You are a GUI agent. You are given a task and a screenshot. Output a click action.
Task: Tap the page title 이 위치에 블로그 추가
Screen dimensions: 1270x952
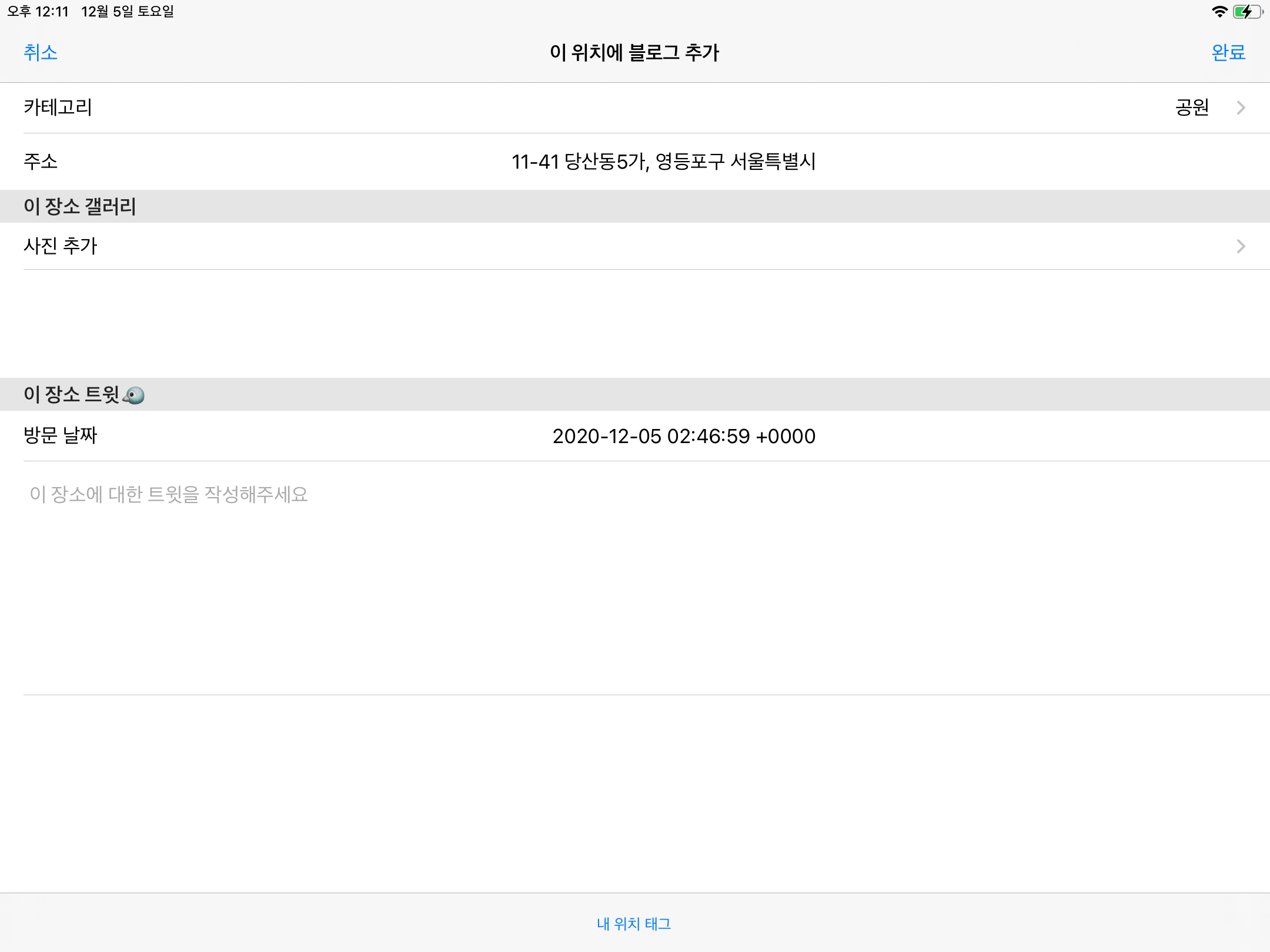[x=634, y=53]
